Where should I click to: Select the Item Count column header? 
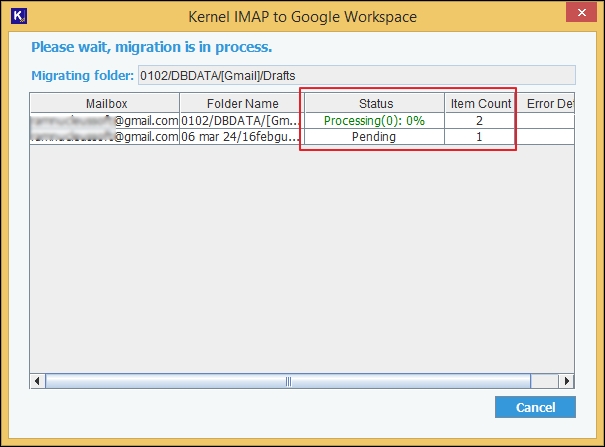tap(480, 103)
